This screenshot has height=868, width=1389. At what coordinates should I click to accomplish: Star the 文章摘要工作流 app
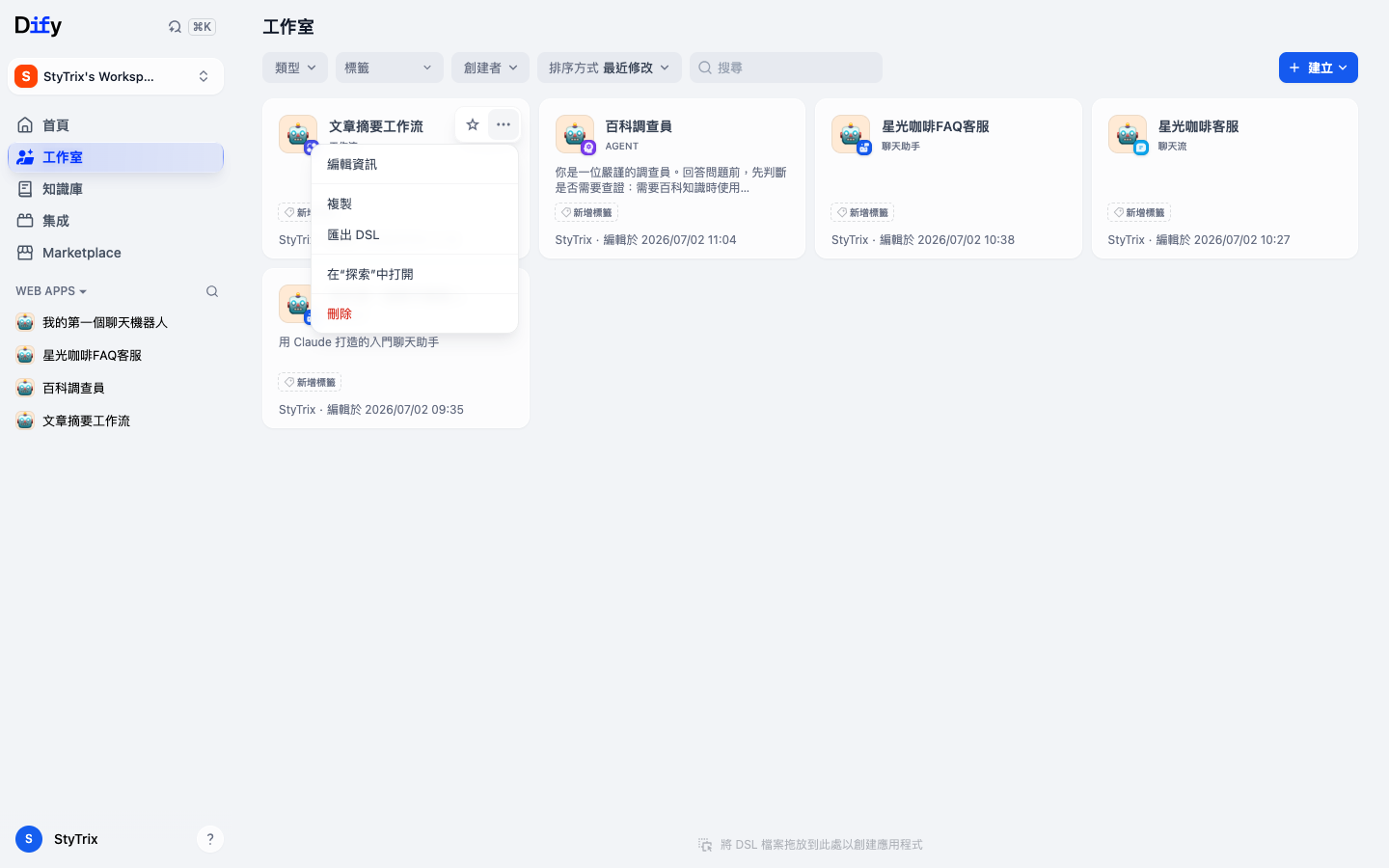473,124
